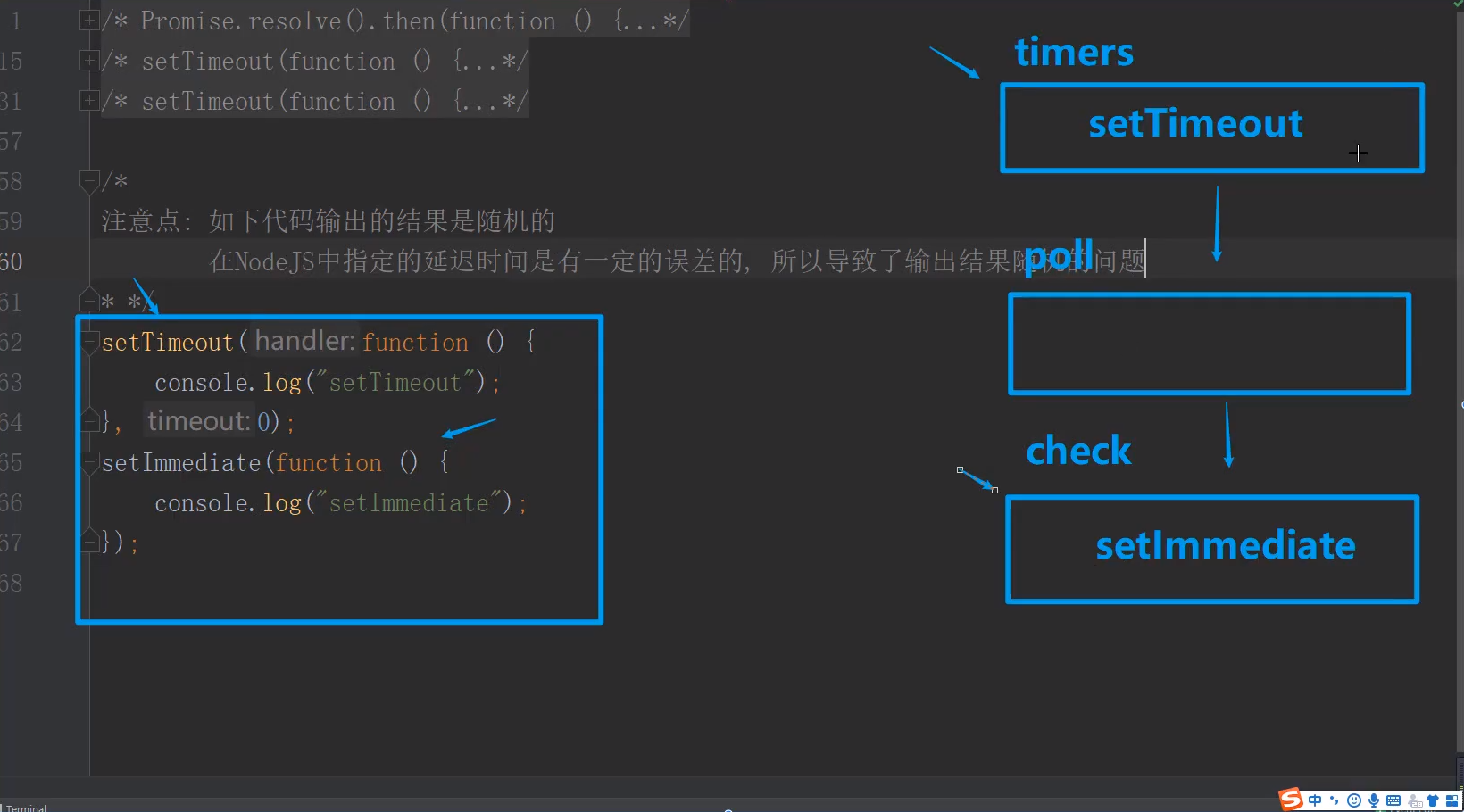Click folded text 'Promise.resolve().then(function'

pyautogui.click(x=348, y=21)
